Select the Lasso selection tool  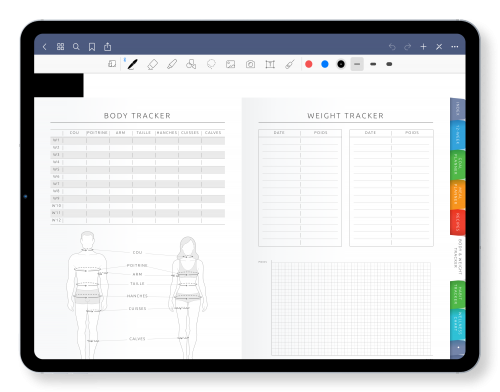click(x=211, y=64)
